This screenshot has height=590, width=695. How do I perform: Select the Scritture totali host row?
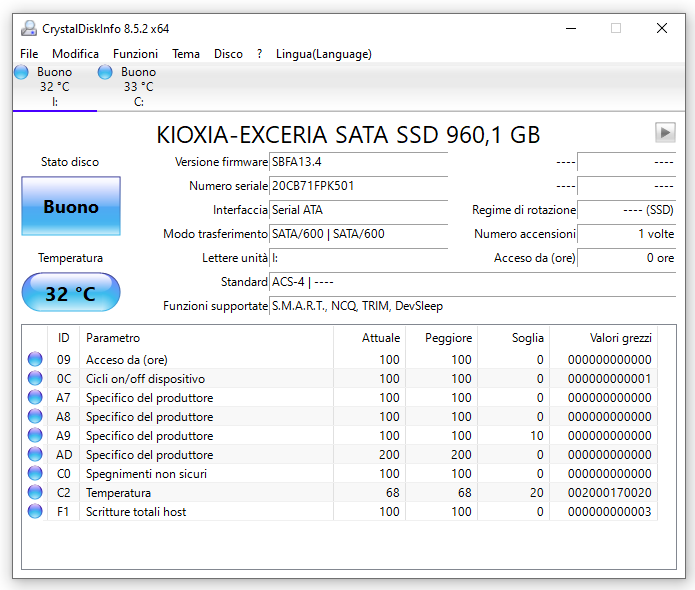tap(340, 512)
